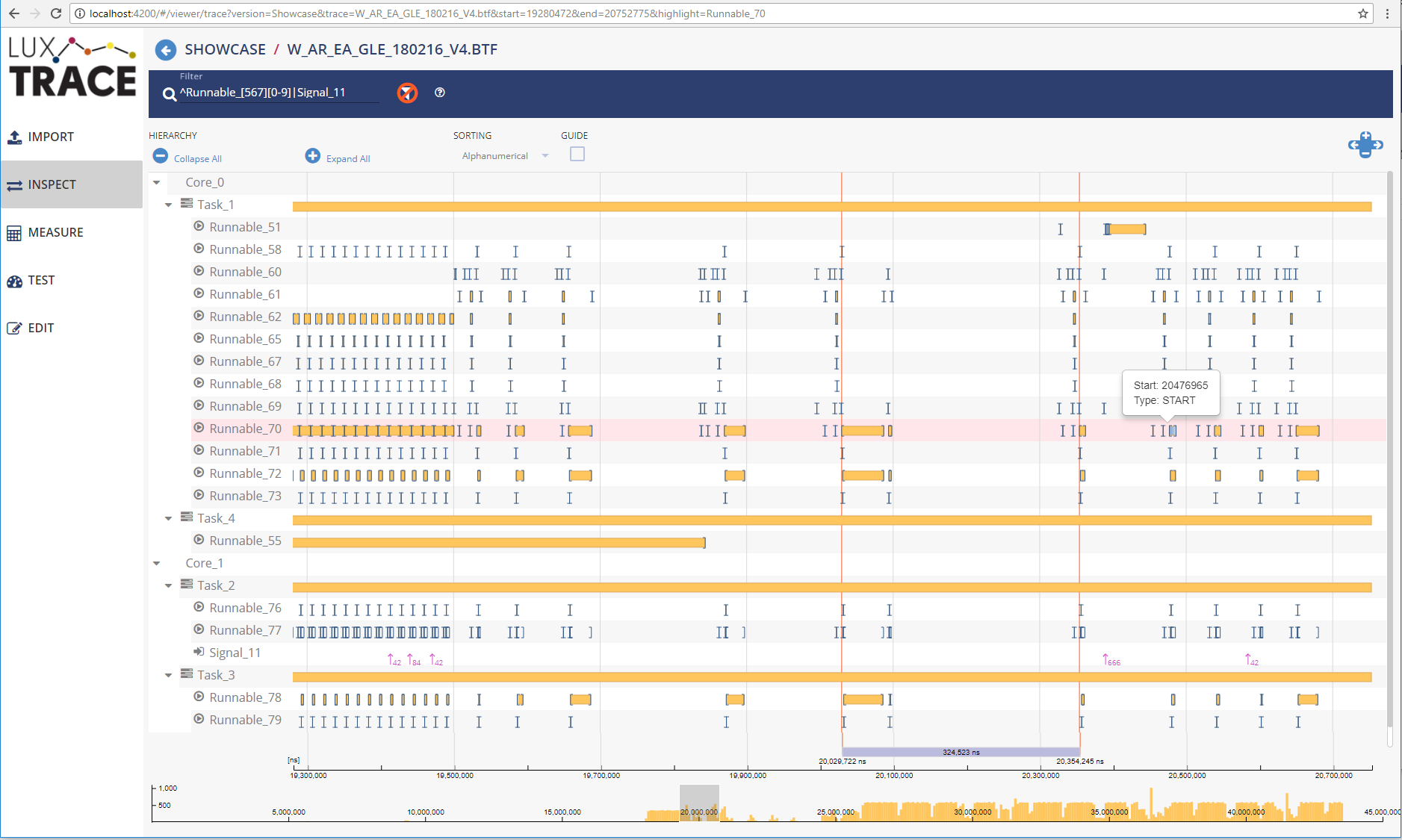
Task: Click the SHOWCASE breadcrumb
Action: tap(226, 49)
